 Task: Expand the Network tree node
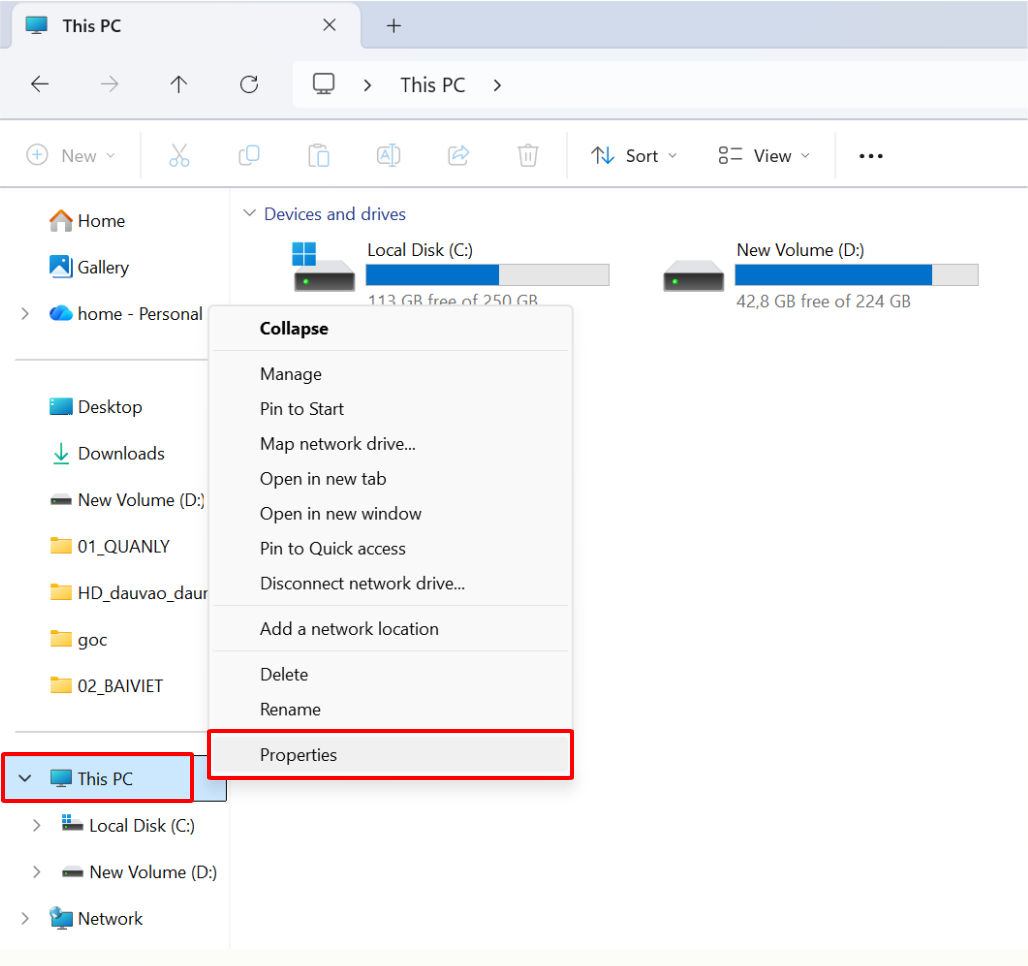coord(25,919)
